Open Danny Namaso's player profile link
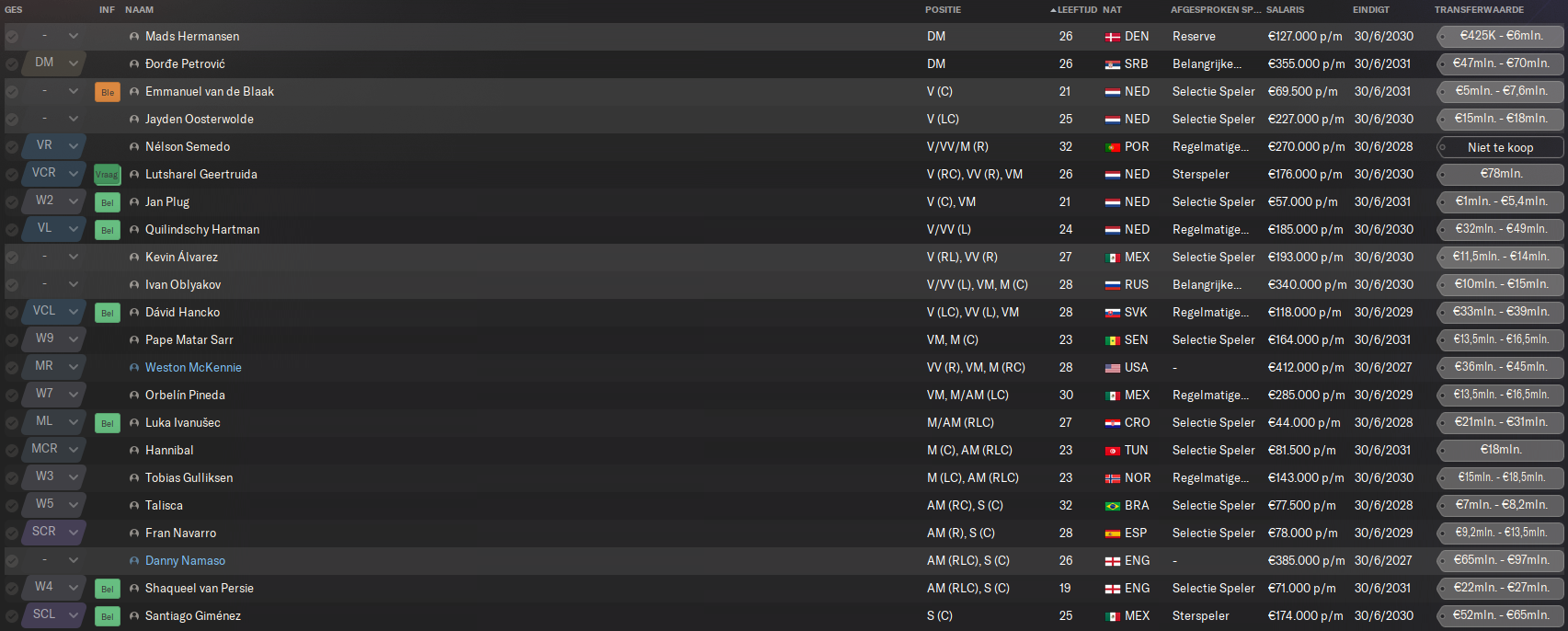Image resolution: width=1568 pixels, height=631 pixels. (x=185, y=561)
